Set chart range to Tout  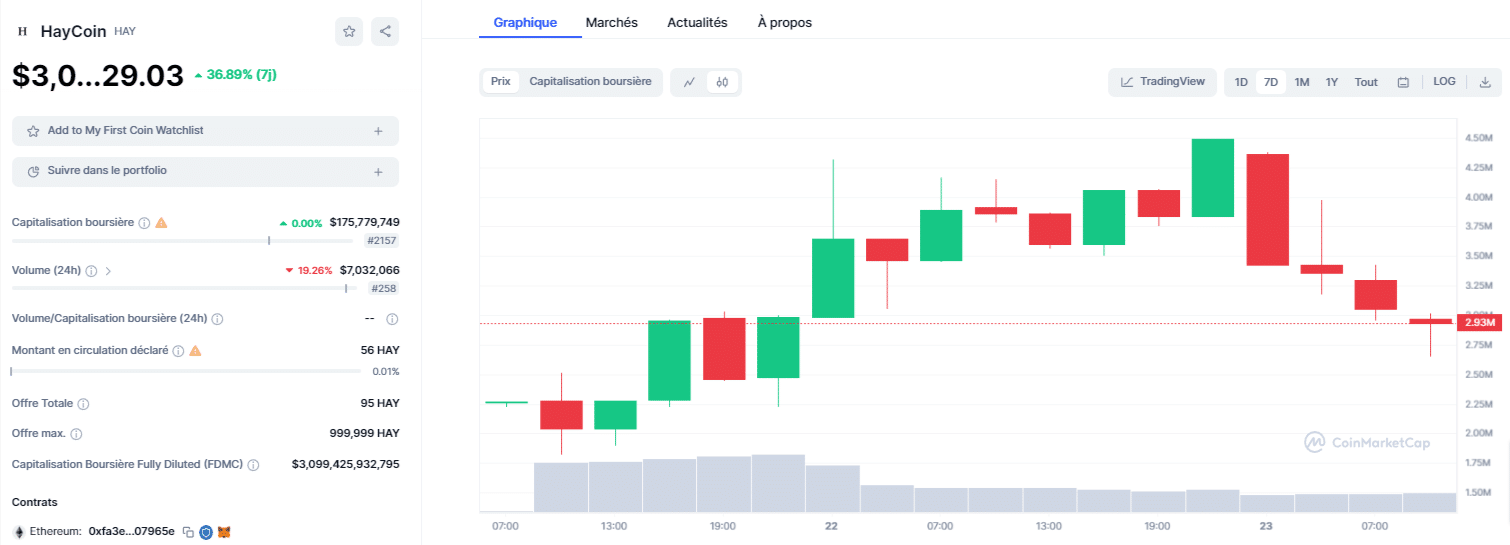[x=1366, y=82]
